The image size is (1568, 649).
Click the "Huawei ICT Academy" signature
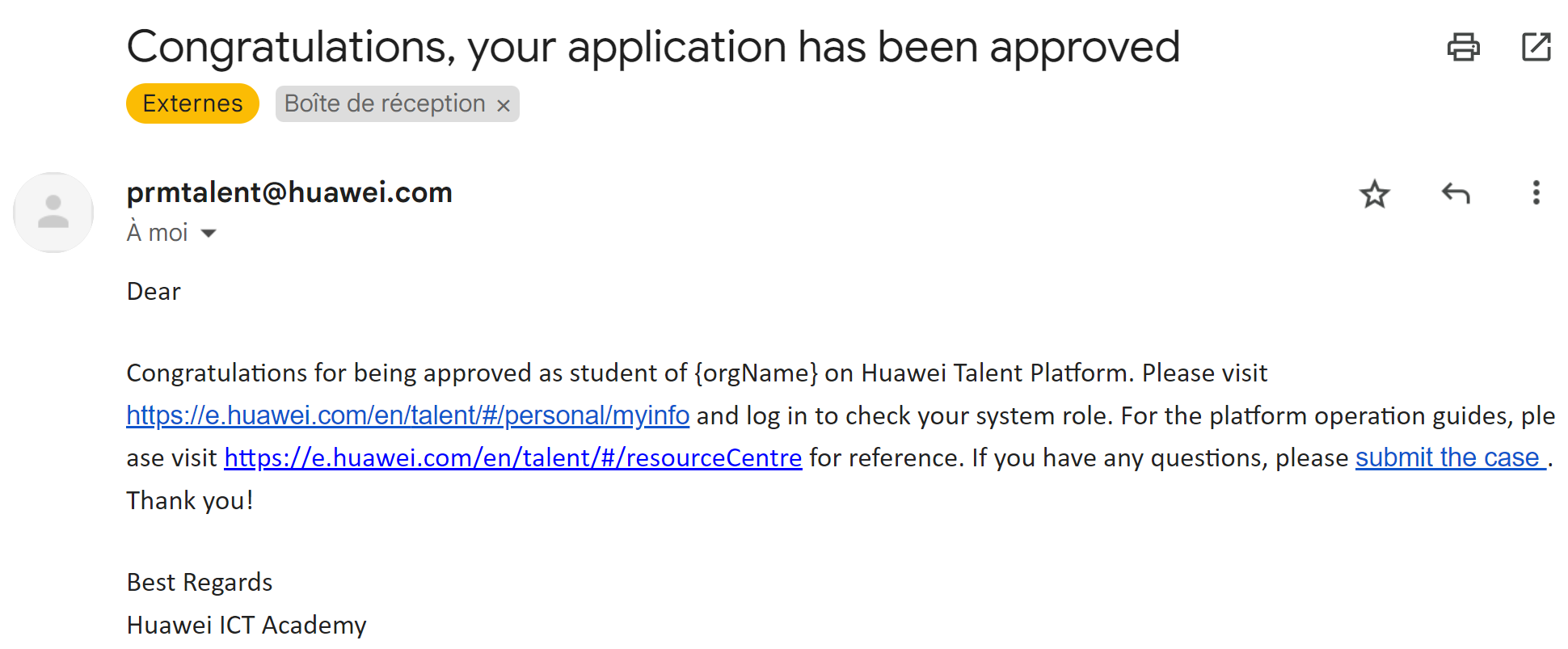247,626
